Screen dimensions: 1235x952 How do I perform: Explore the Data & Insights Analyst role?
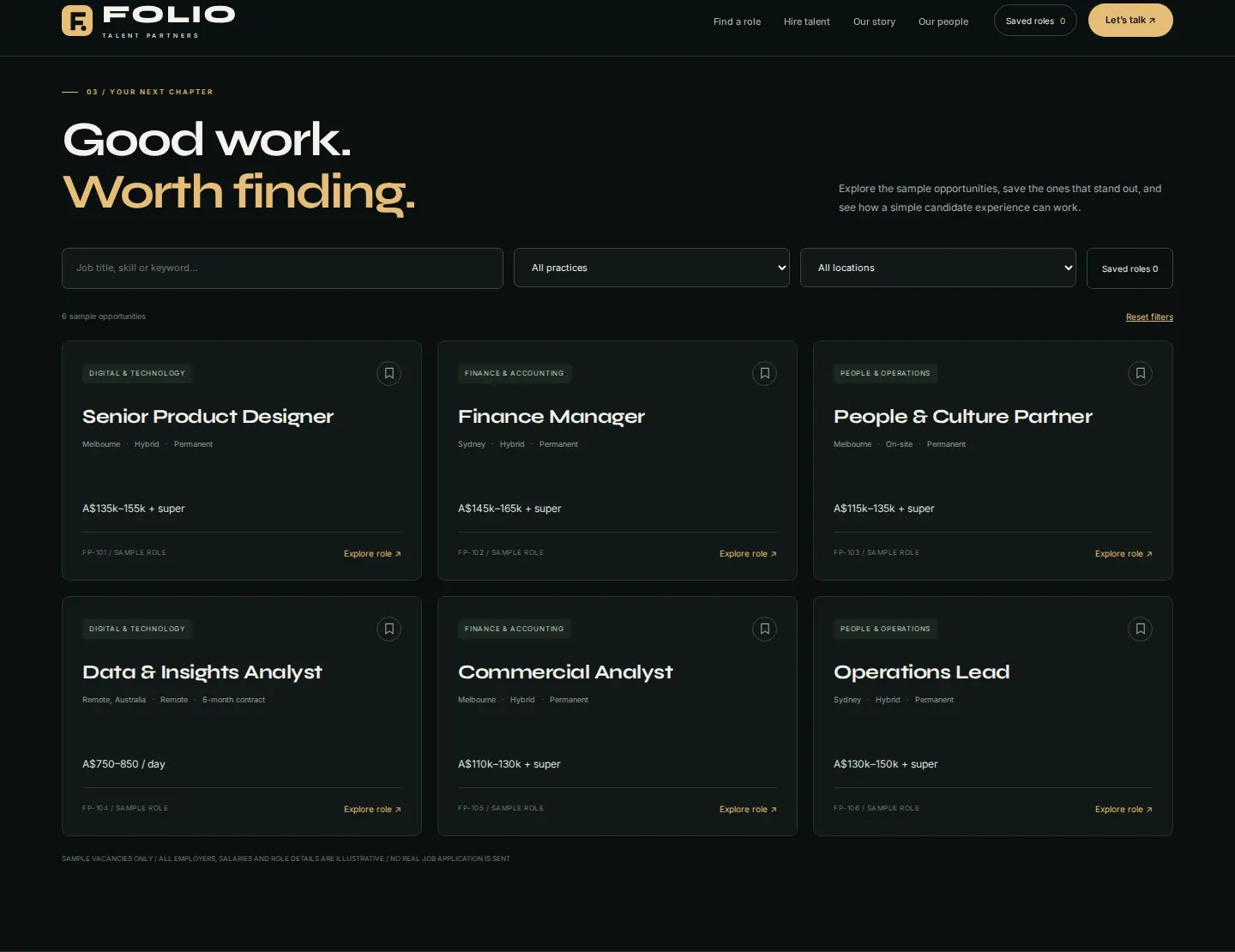(372, 810)
